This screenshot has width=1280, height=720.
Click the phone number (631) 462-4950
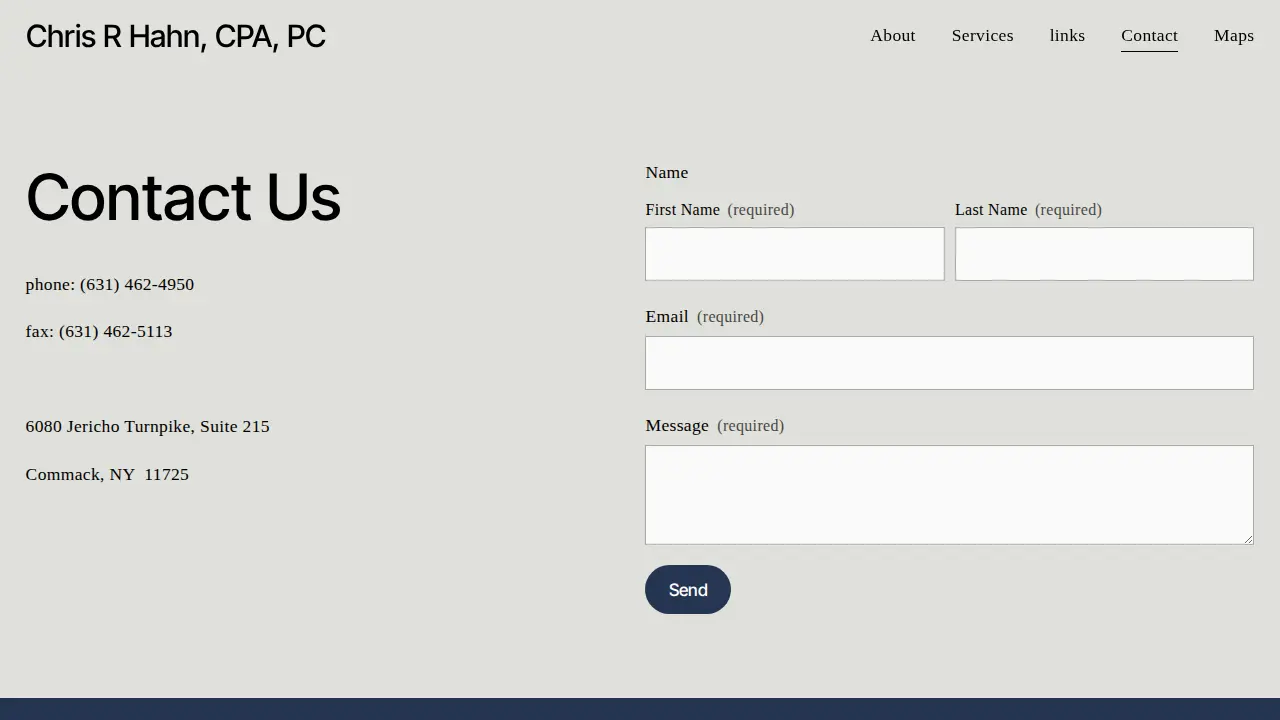coord(137,285)
